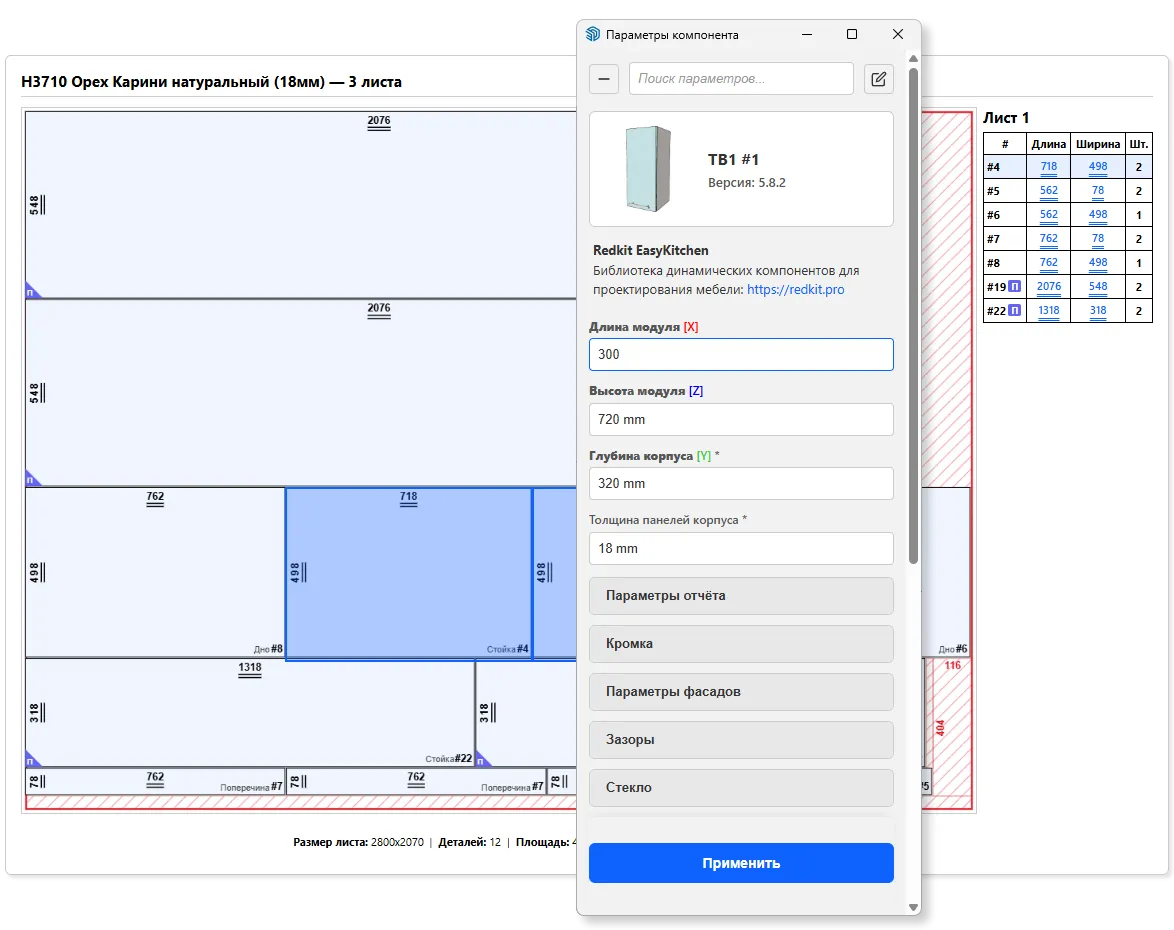Select the Дно #8 panel on sheet

(x=155, y=573)
